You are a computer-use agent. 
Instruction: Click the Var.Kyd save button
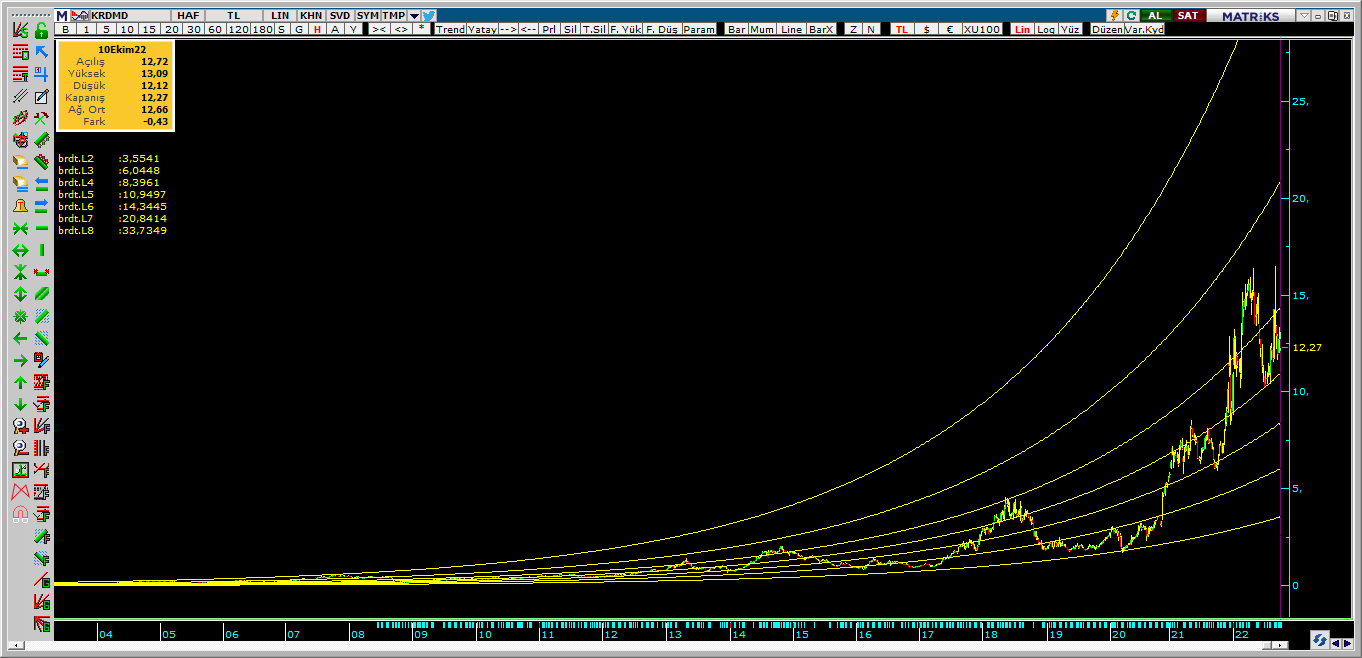1145,29
